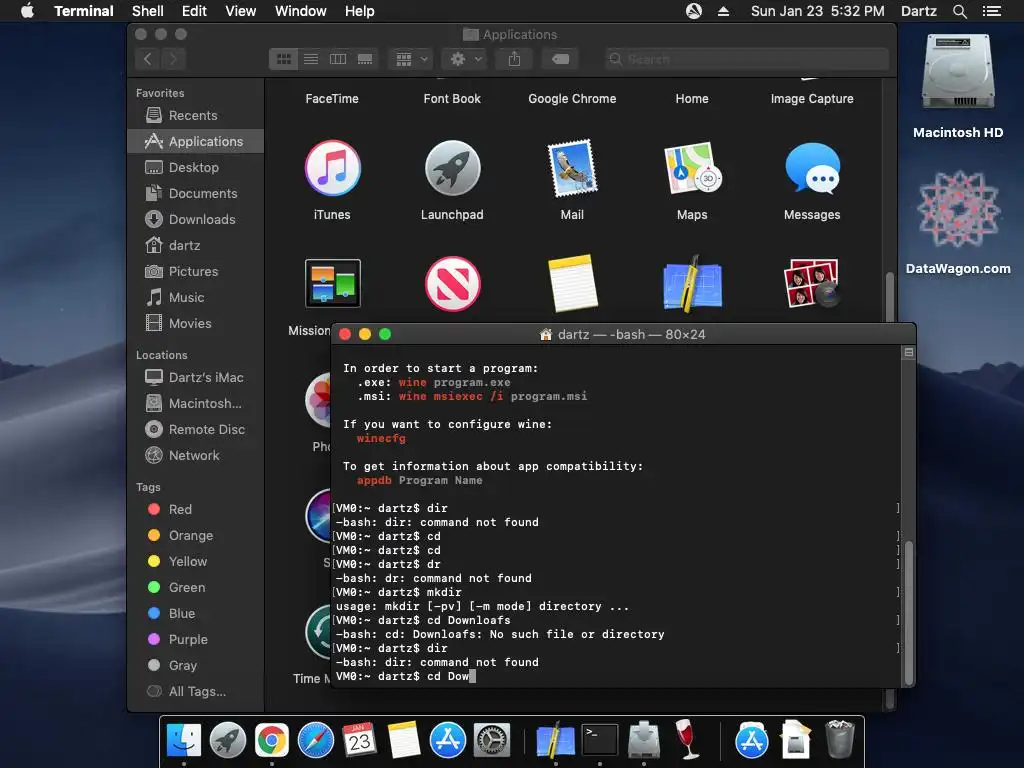Open the Help menu
Image resolution: width=1024 pixels, height=768 pixels.
click(360, 11)
